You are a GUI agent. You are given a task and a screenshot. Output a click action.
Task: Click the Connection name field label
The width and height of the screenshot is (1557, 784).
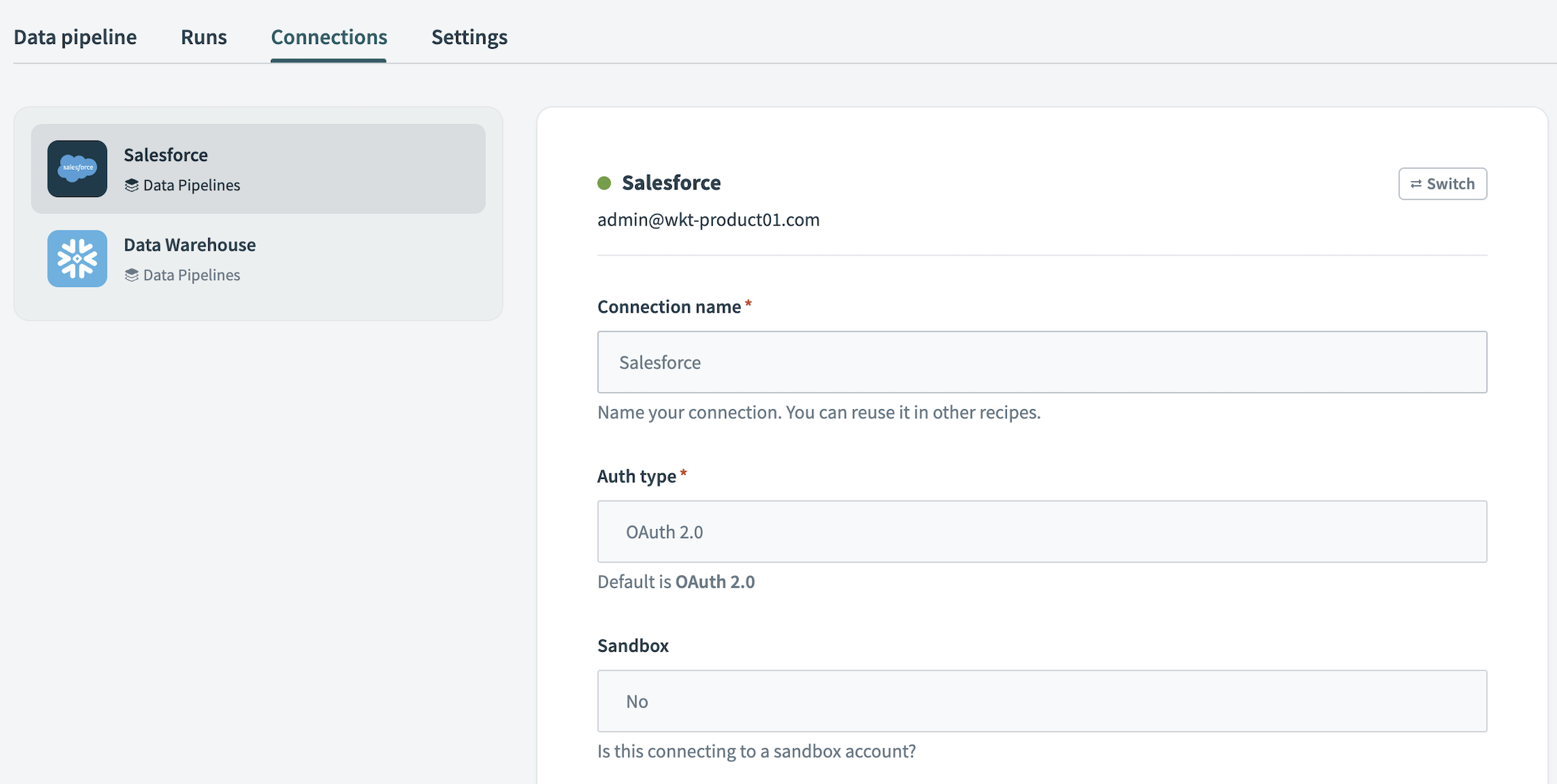[x=669, y=307]
